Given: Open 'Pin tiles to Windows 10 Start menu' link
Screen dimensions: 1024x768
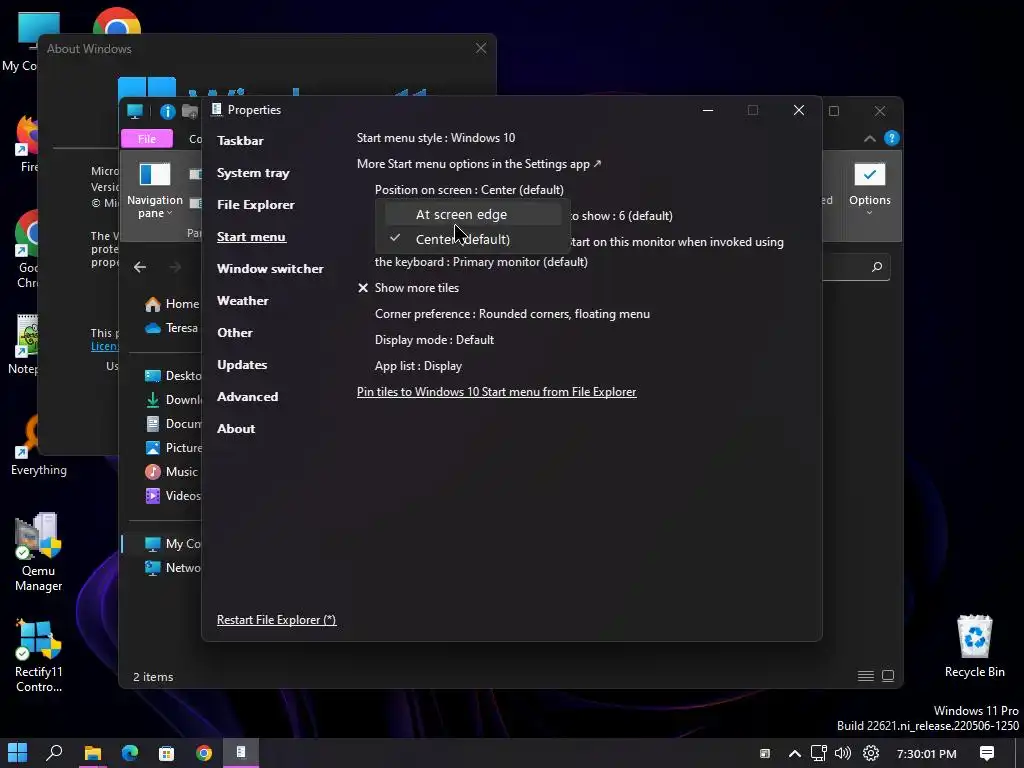Looking at the screenshot, I should [496, 392].
